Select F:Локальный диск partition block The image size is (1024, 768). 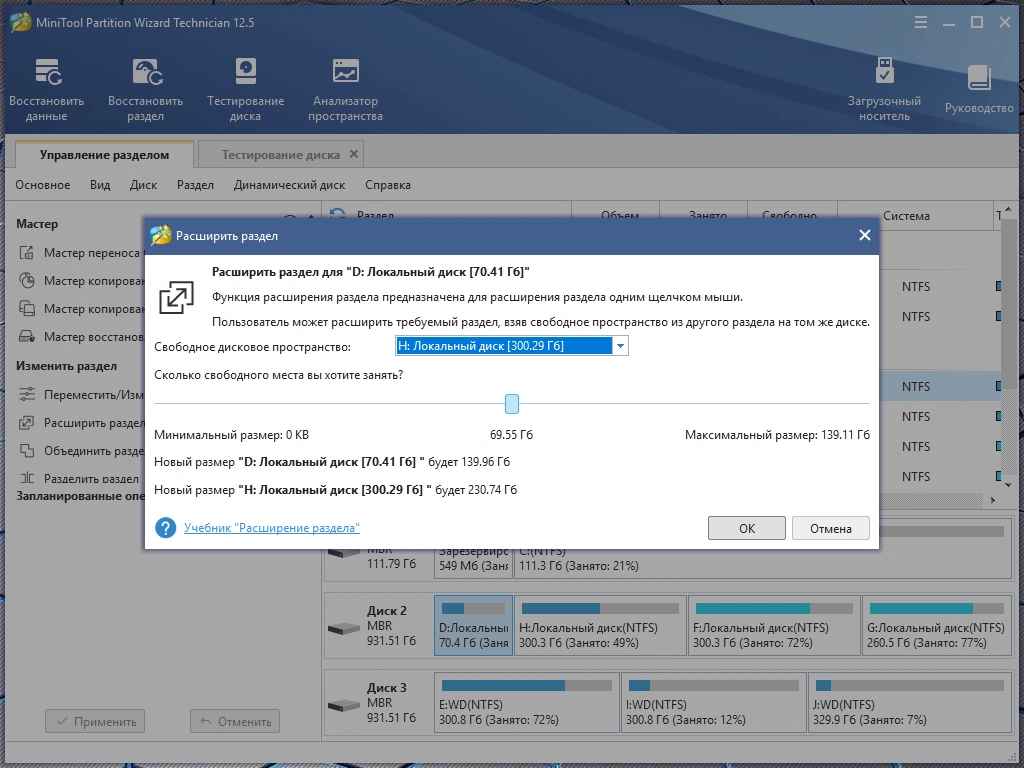pos(775,625)
